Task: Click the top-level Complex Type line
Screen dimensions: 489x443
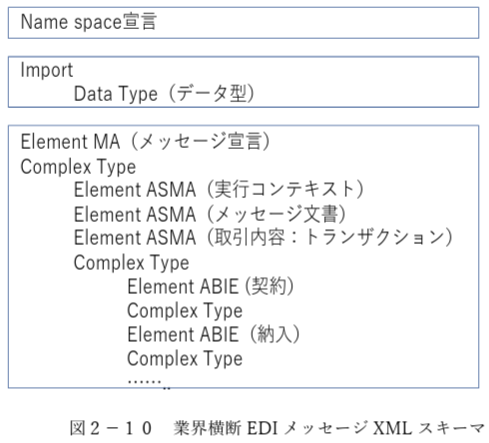Action: 78,167
